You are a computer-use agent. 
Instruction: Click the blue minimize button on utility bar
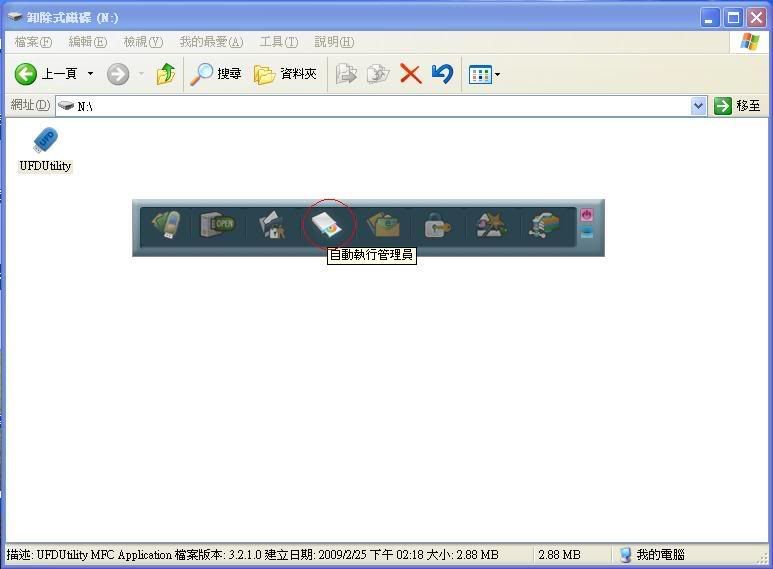[586, 233]
